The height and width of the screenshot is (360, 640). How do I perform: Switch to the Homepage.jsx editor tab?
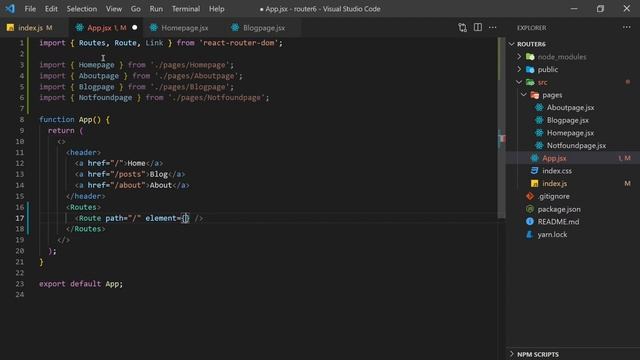(183, 28)
